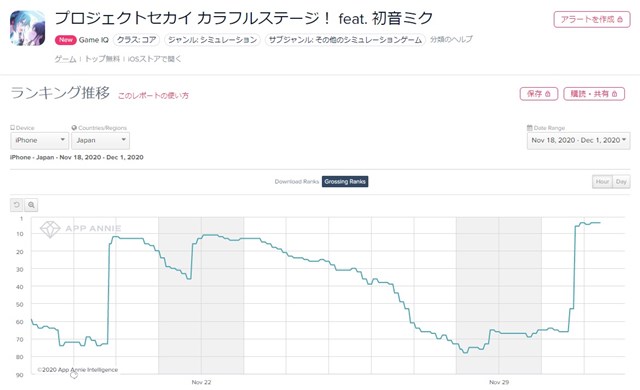This screenshot has height=390, width=640.
Task: Click the App Annie diamond watermark logo
Action: [50, 229]
